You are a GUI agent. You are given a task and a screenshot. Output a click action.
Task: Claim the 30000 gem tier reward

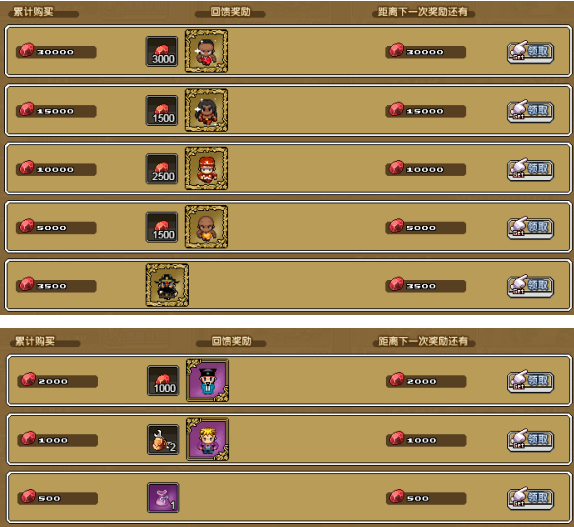click(530, 52)
